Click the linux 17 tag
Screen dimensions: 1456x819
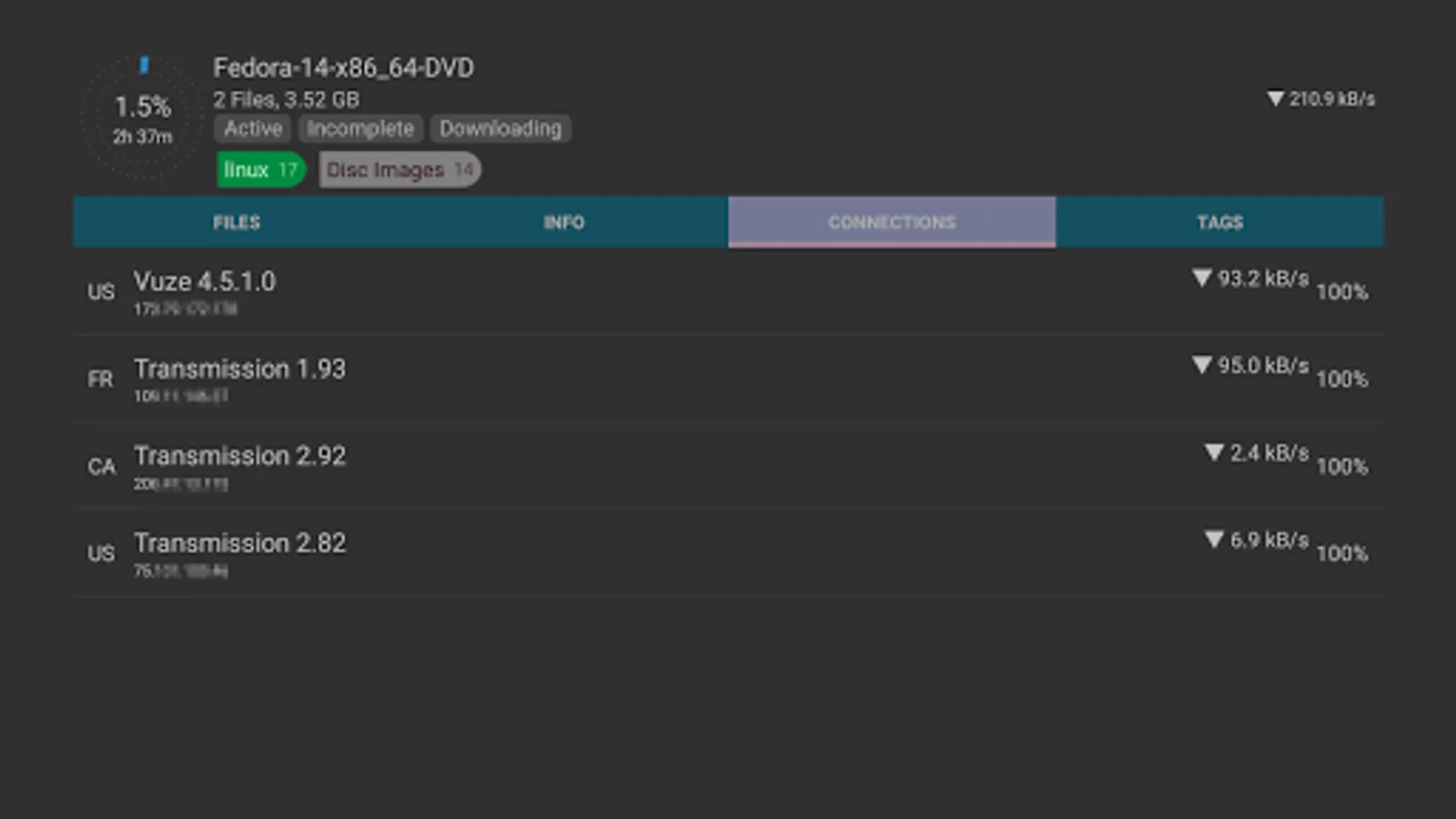click(x=260, y=169)
